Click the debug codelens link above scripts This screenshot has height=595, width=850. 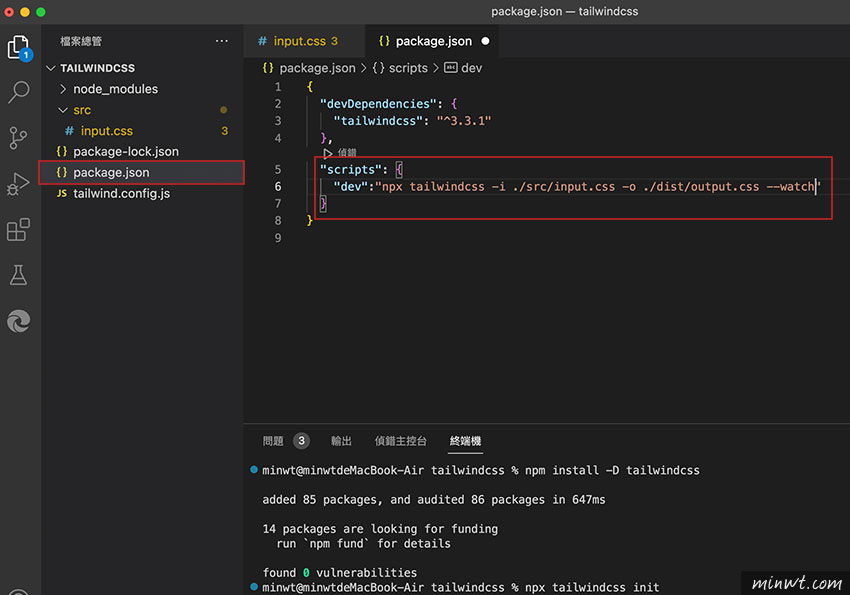click(x=347, y=153)
